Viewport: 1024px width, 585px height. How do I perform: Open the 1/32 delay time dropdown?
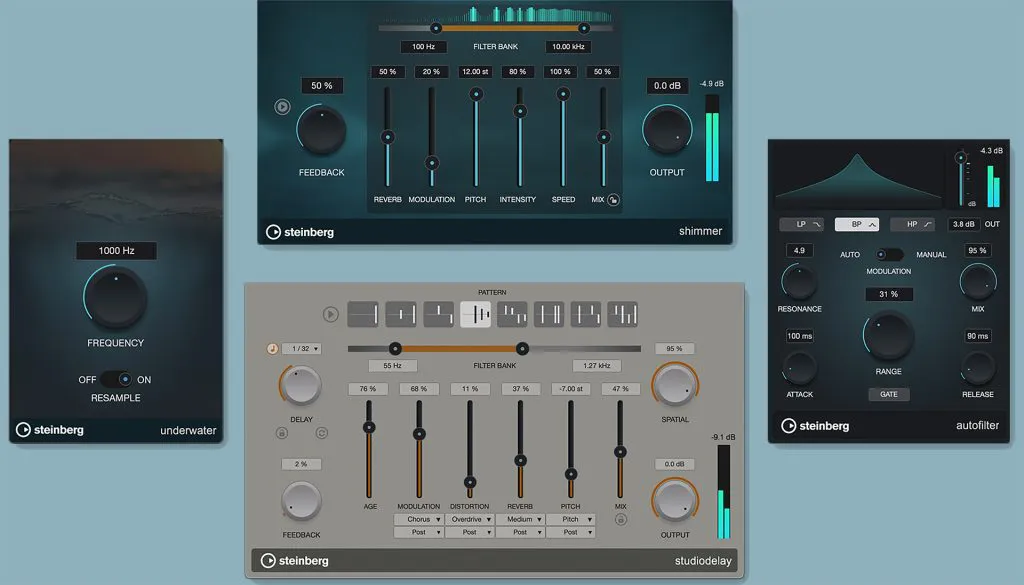point(302,349)
